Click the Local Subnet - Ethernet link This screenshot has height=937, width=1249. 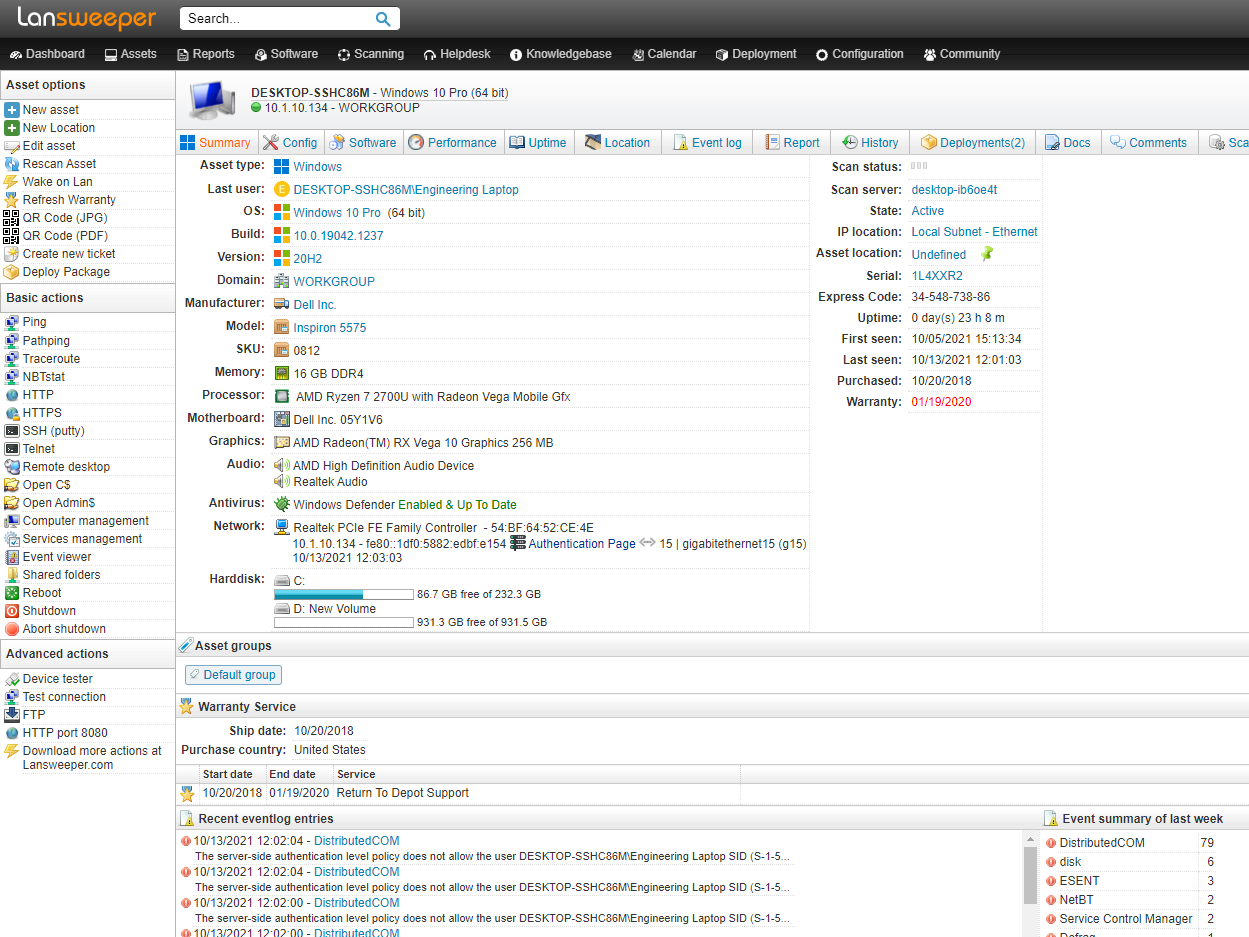[975, 232]
